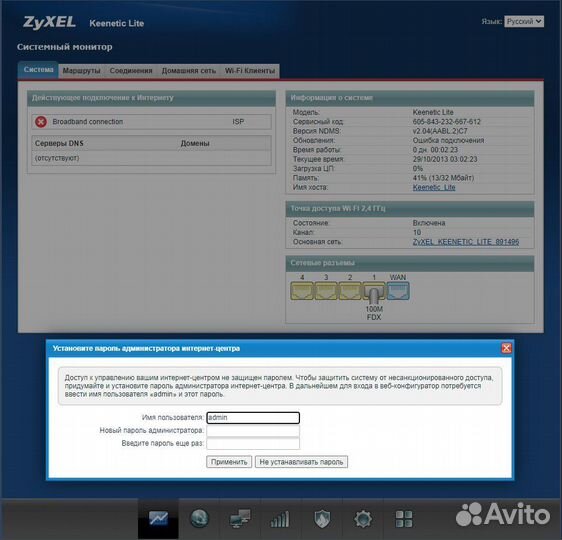Click LAN port 4 icon
Image resolution: width=562 pixels, height=540 pixels.
302,291
